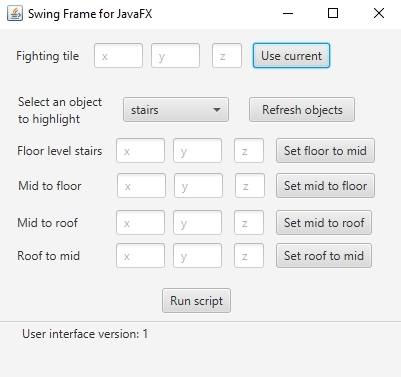This screenshot has width=401, height=377.
Task: Click the Use current button
Action: tap(291, 56)
